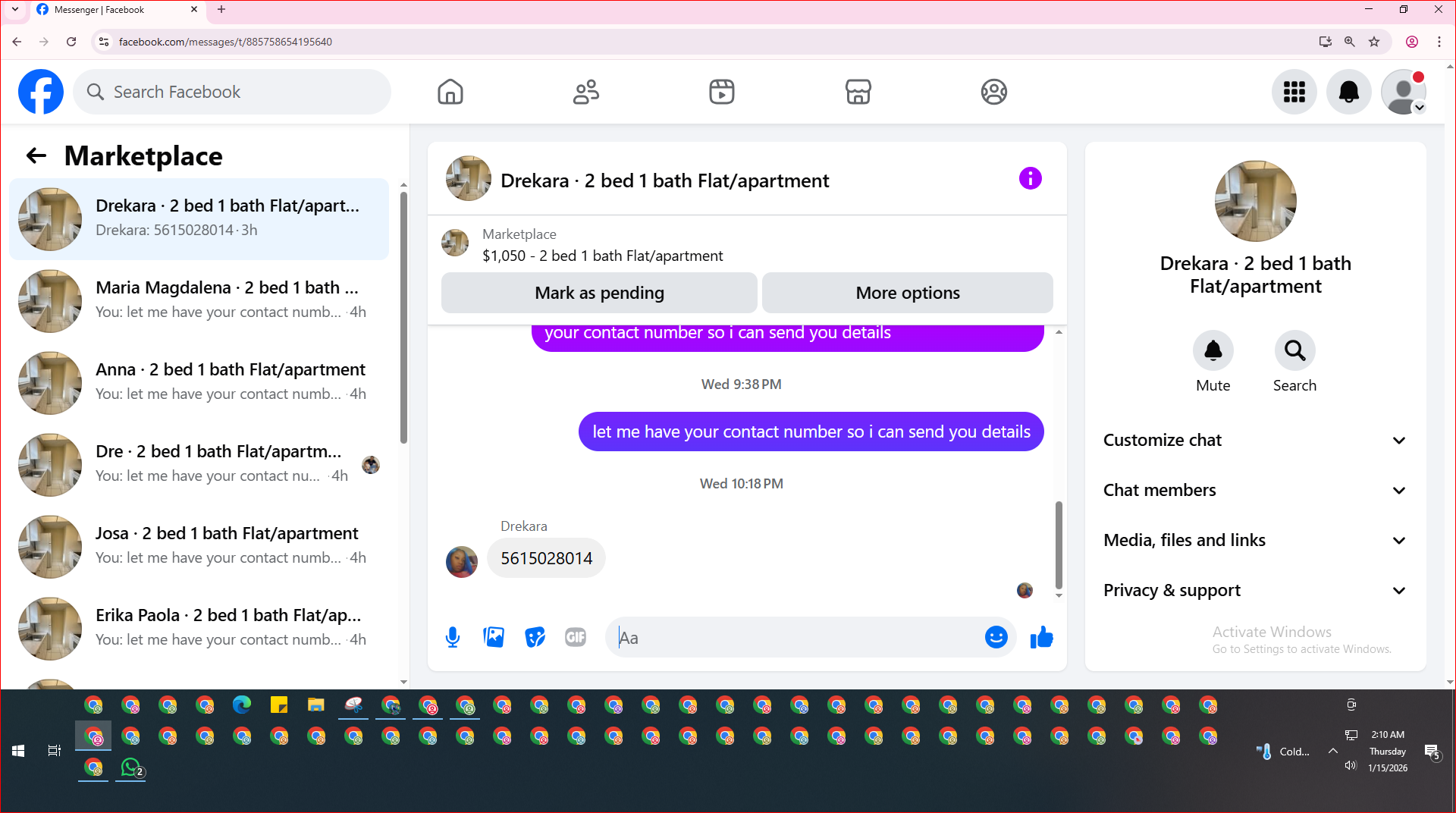The width and height of the screenshot is (1456, 813).
Task: Click the 5615028014 message bubble
Action: click(546, 558)
